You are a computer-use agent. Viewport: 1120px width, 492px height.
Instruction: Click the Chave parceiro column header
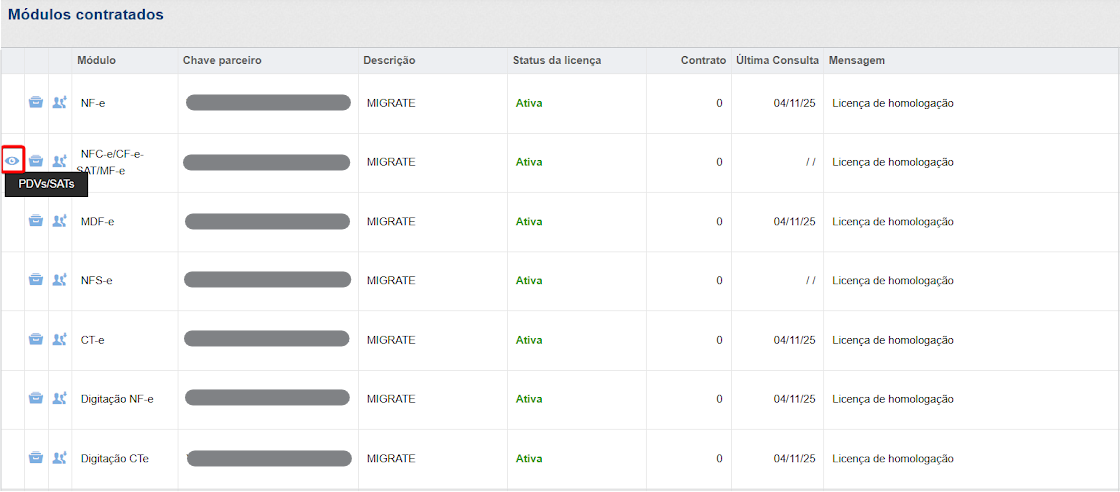222,60
